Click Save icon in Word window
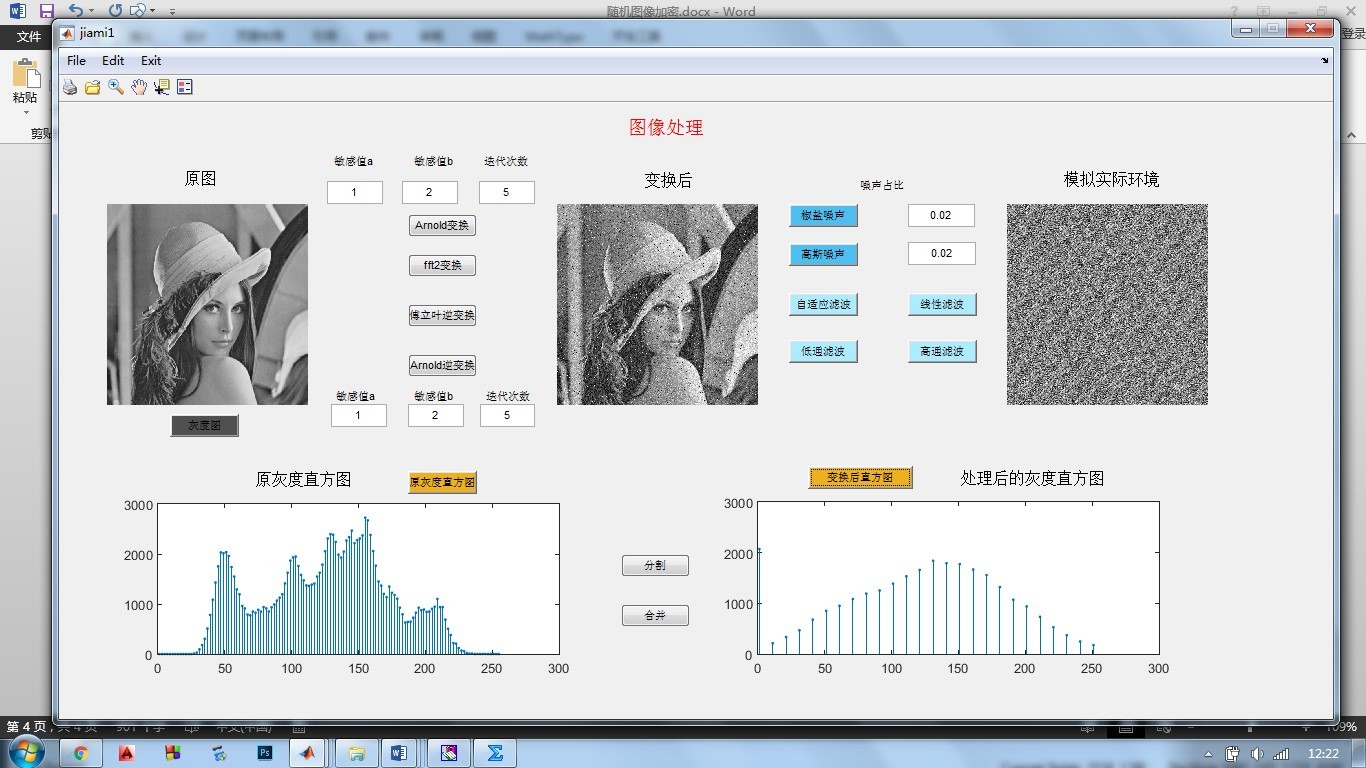The image size is (1366, 768). tap(46, 11)
